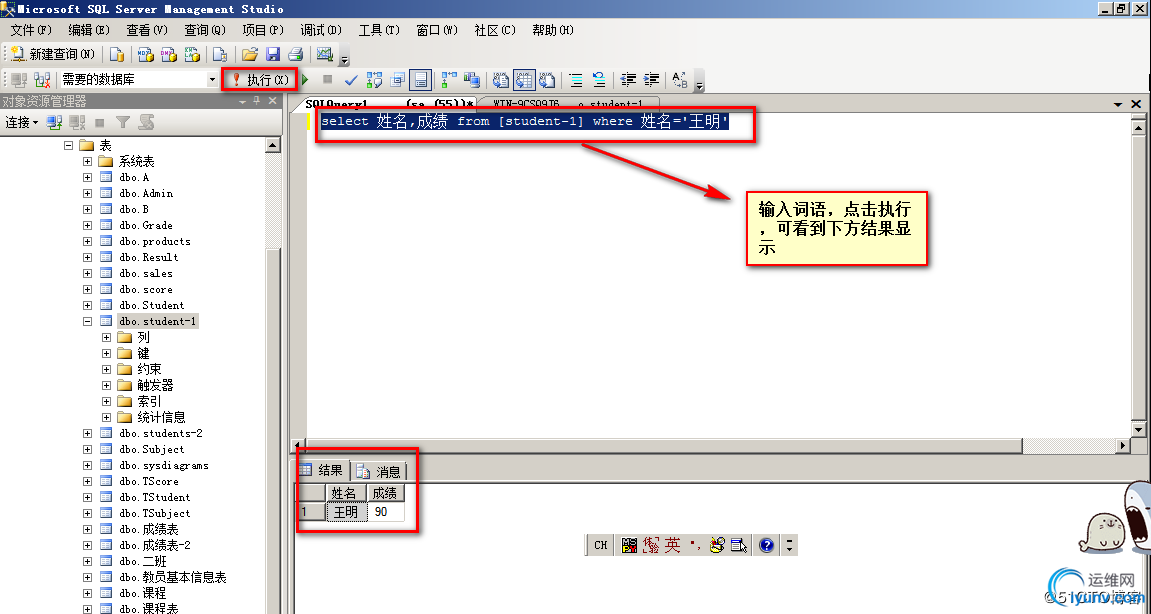Screen dimensions: 1151x614
Task: Open the file with the folder icon
Action: 250,54
